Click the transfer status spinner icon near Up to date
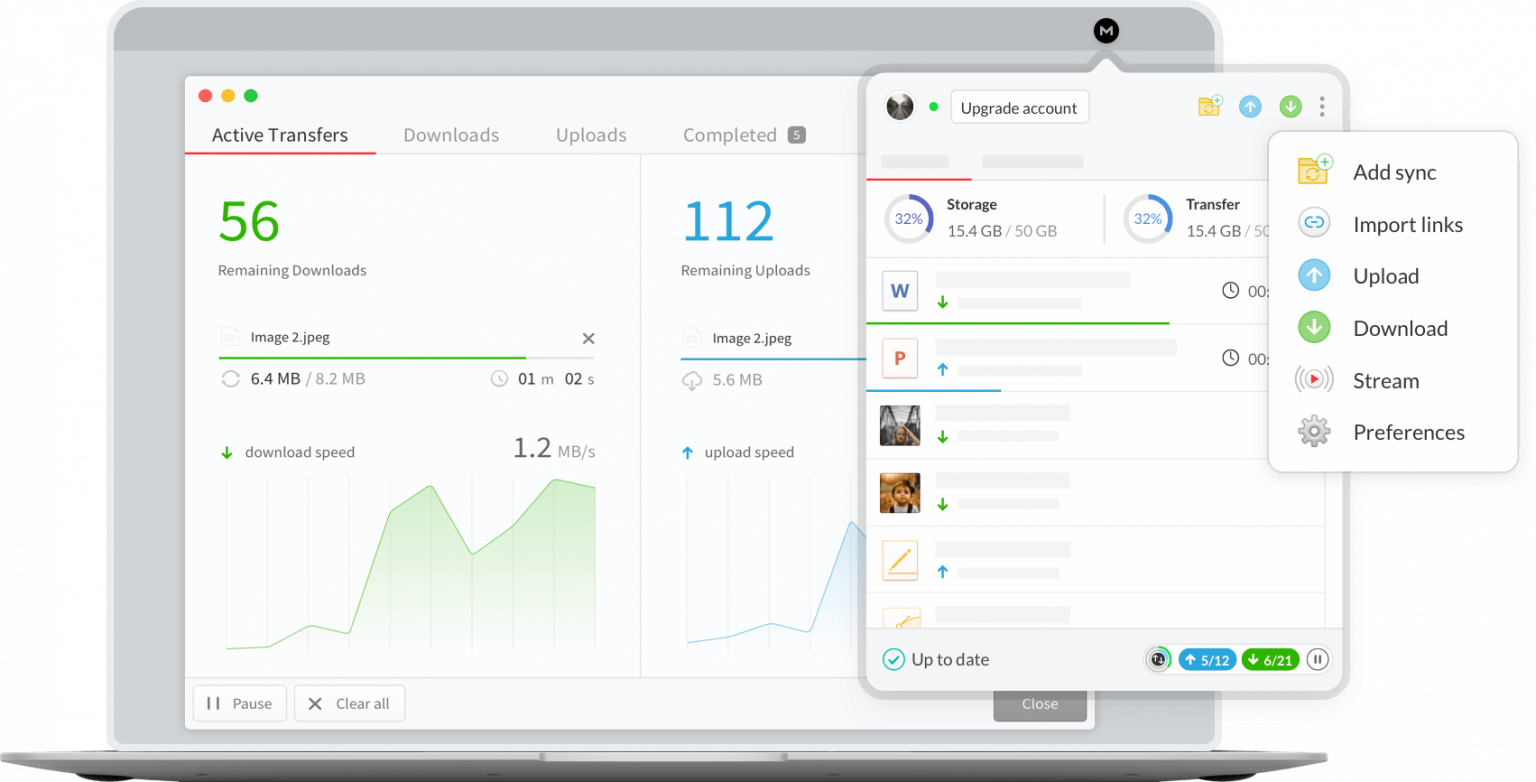The image size is (1536, 782). [1158, 659]
